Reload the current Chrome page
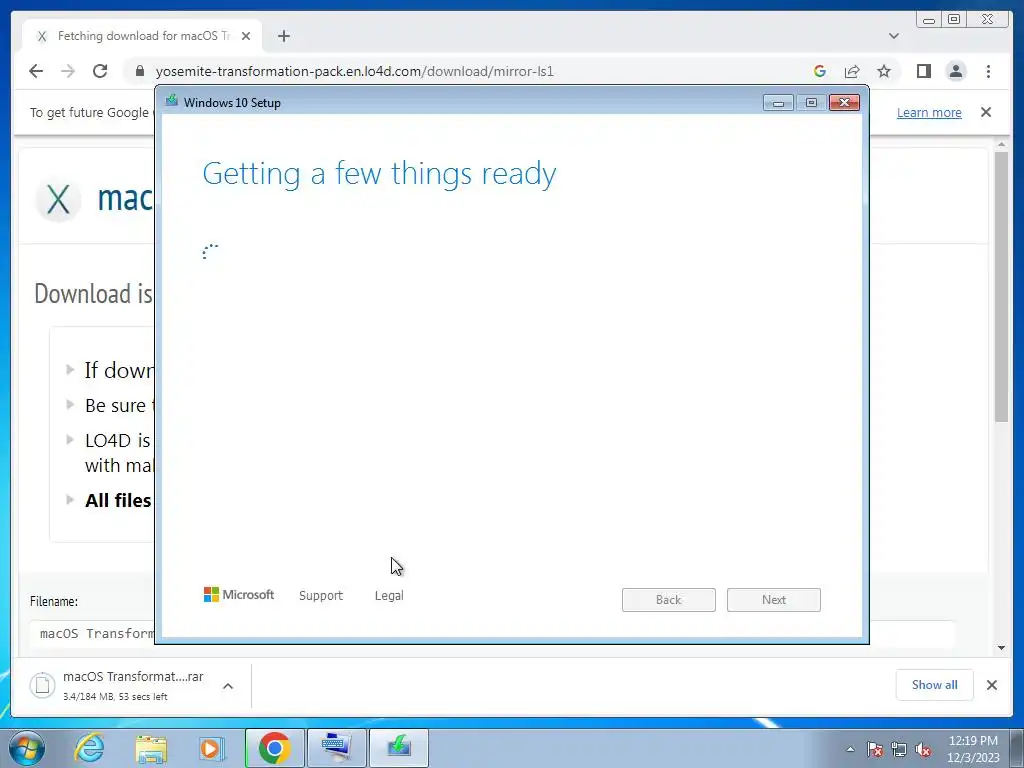 (100, 71)
